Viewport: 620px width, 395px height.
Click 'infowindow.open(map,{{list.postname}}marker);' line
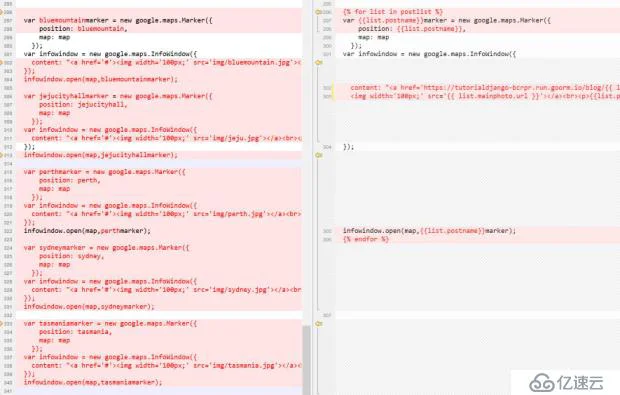coord(429,231)
